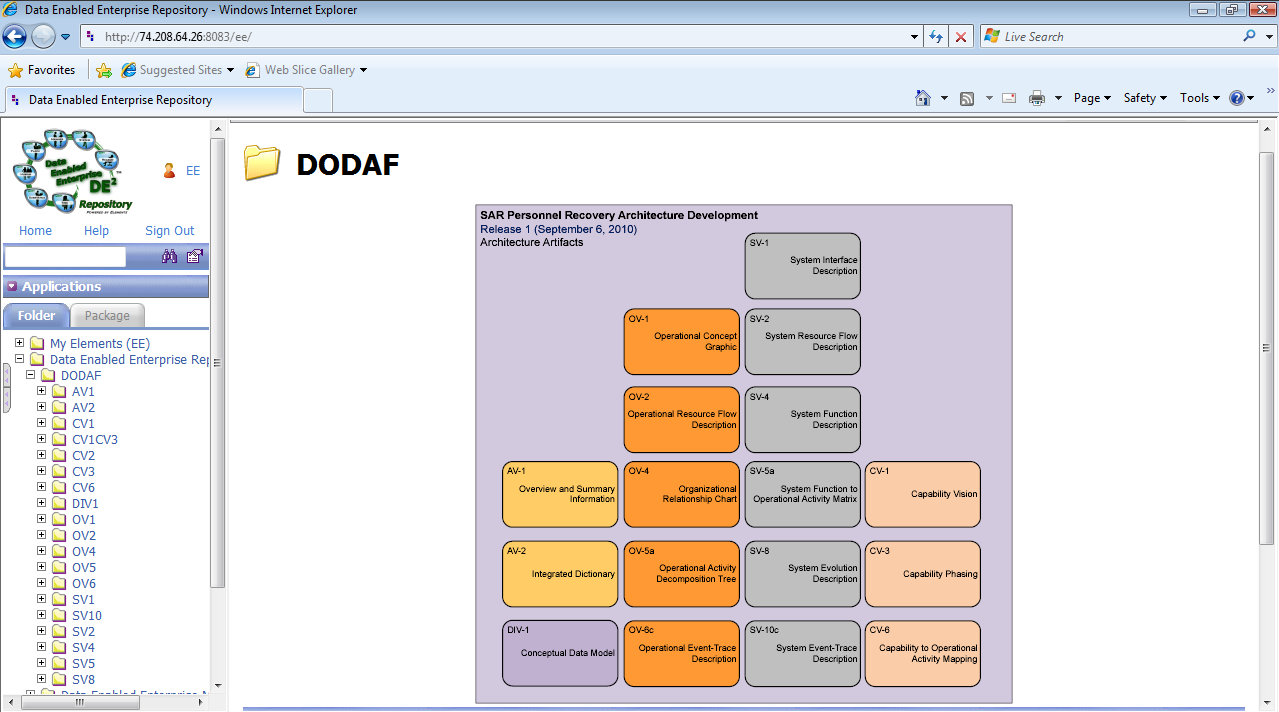Expand the AV2 folder node
1279x712 pixels.
pos(42,407)
